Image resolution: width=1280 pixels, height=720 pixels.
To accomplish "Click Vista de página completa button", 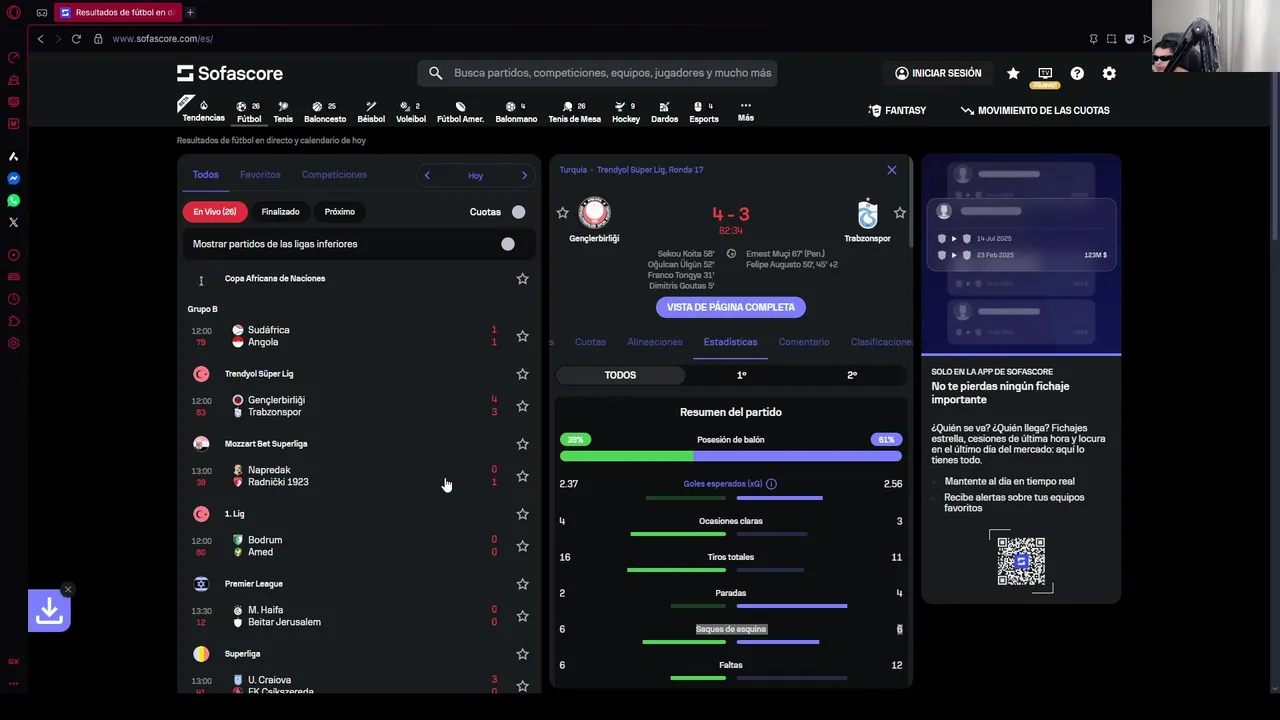I will tap(731, 307).
